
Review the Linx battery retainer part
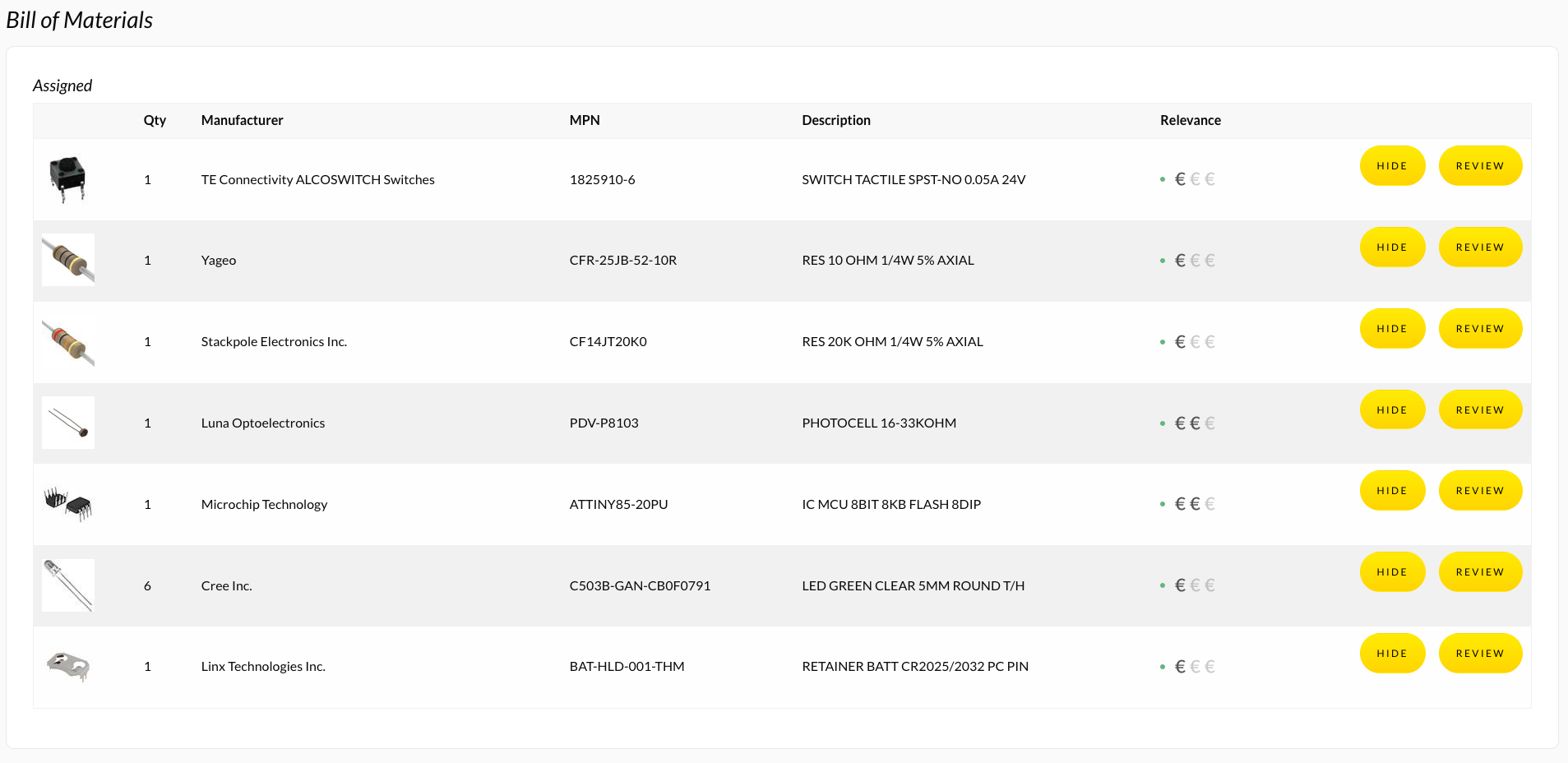pos(1479,653)
